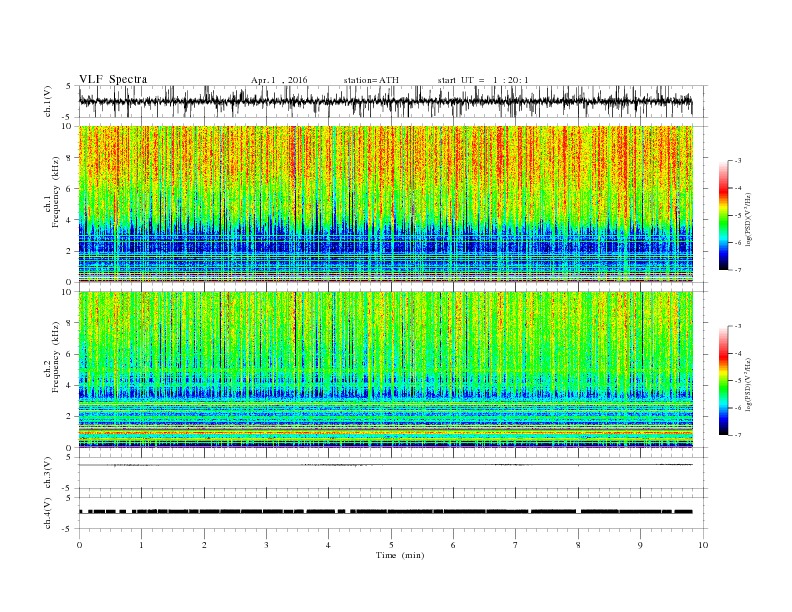Screen dimensions: 792x612
Task: Click time axis tick label "9"
Action: pyautogui.click(x=640, y=545)
